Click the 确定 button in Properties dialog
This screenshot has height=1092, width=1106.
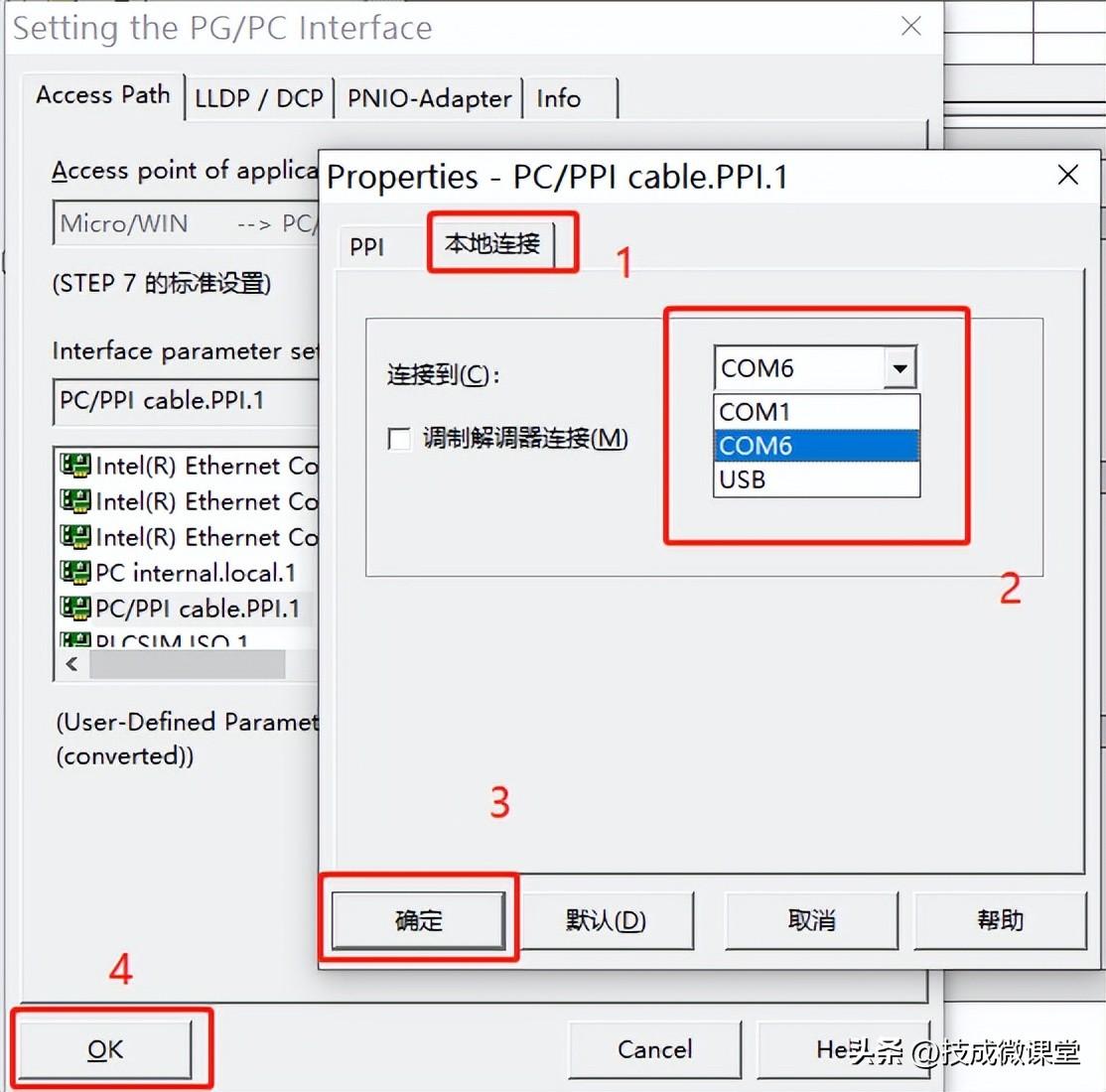(418, 920)
